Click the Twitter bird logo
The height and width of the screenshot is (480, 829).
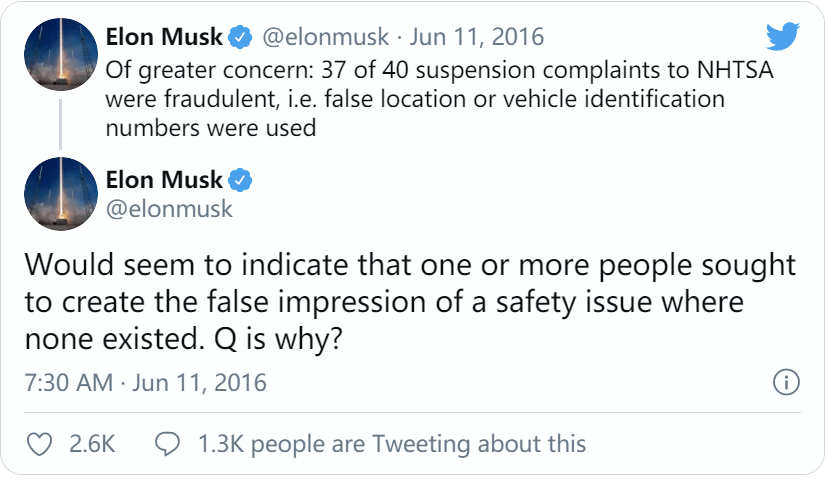coord(783,36)
